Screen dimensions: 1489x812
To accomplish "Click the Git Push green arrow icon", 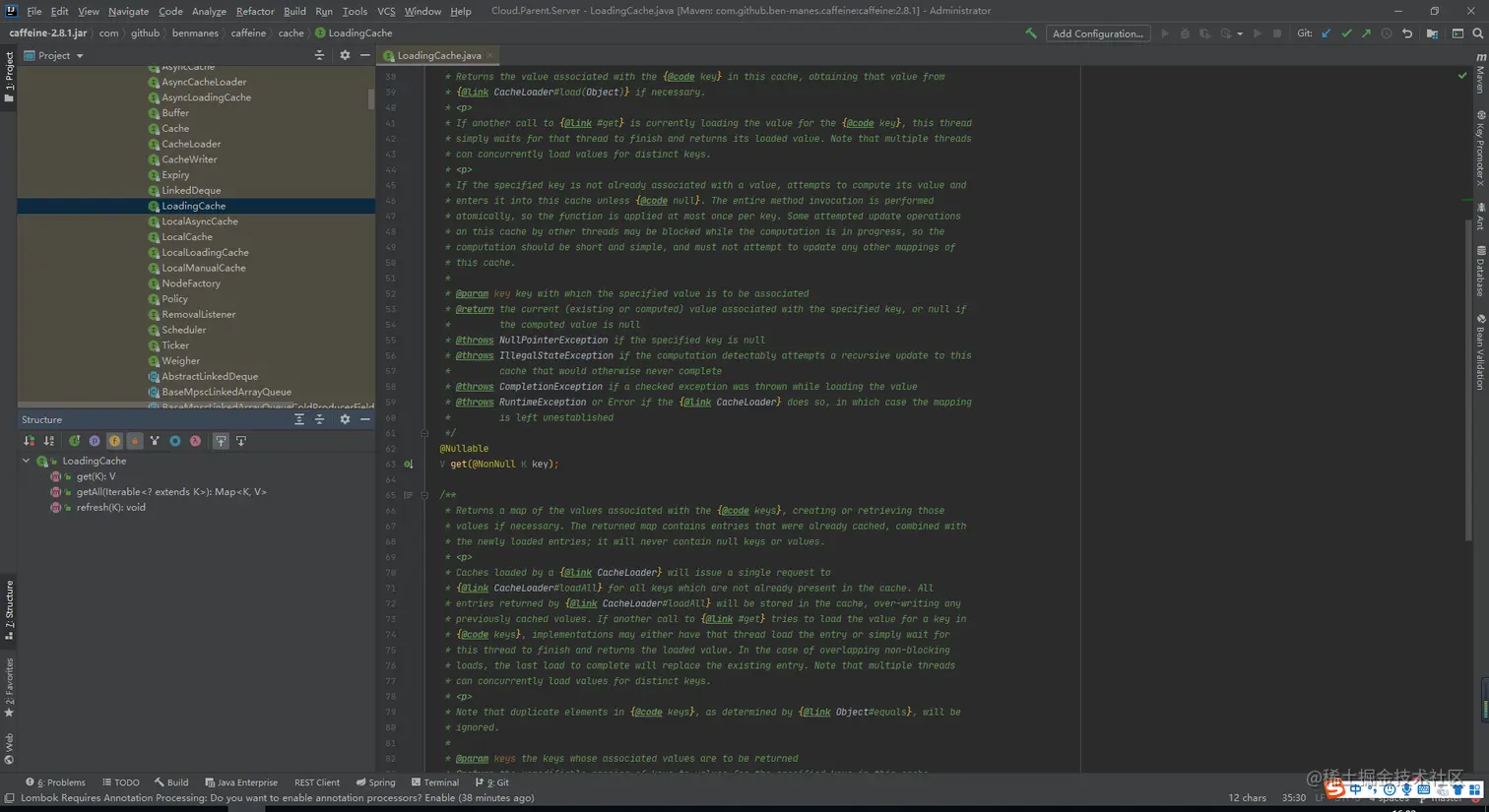I will (1366, 33).
